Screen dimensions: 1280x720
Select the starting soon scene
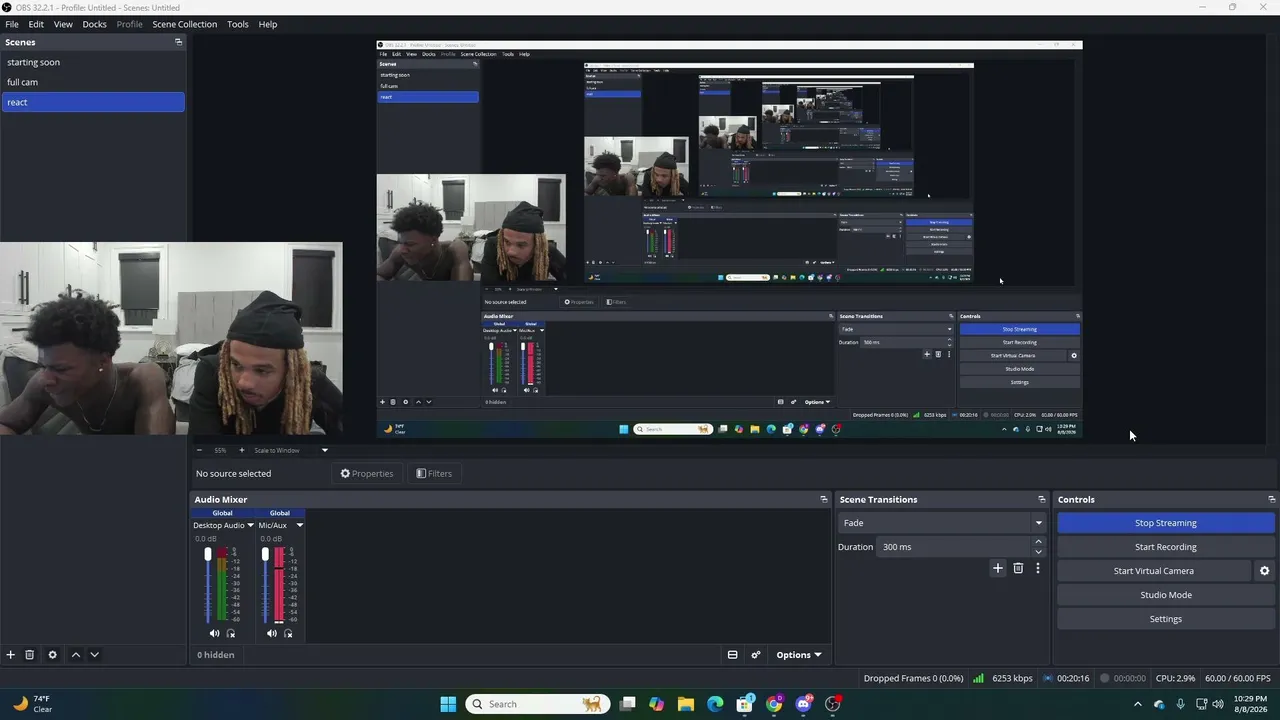(93, 62)
